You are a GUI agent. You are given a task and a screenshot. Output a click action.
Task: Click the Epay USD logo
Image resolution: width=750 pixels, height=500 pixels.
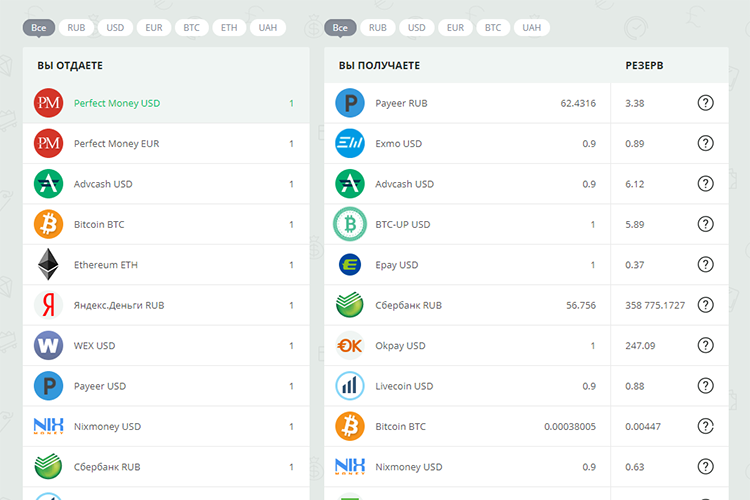(350, 265)
